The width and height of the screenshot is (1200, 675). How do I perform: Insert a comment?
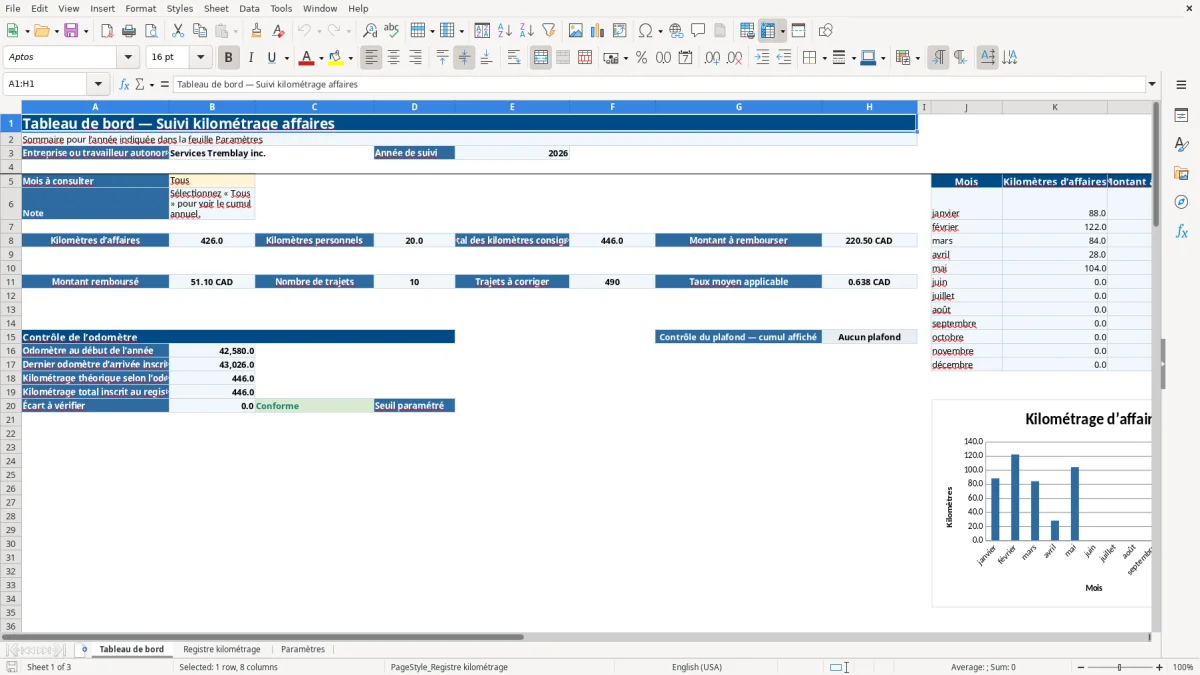tap(698, 31)
